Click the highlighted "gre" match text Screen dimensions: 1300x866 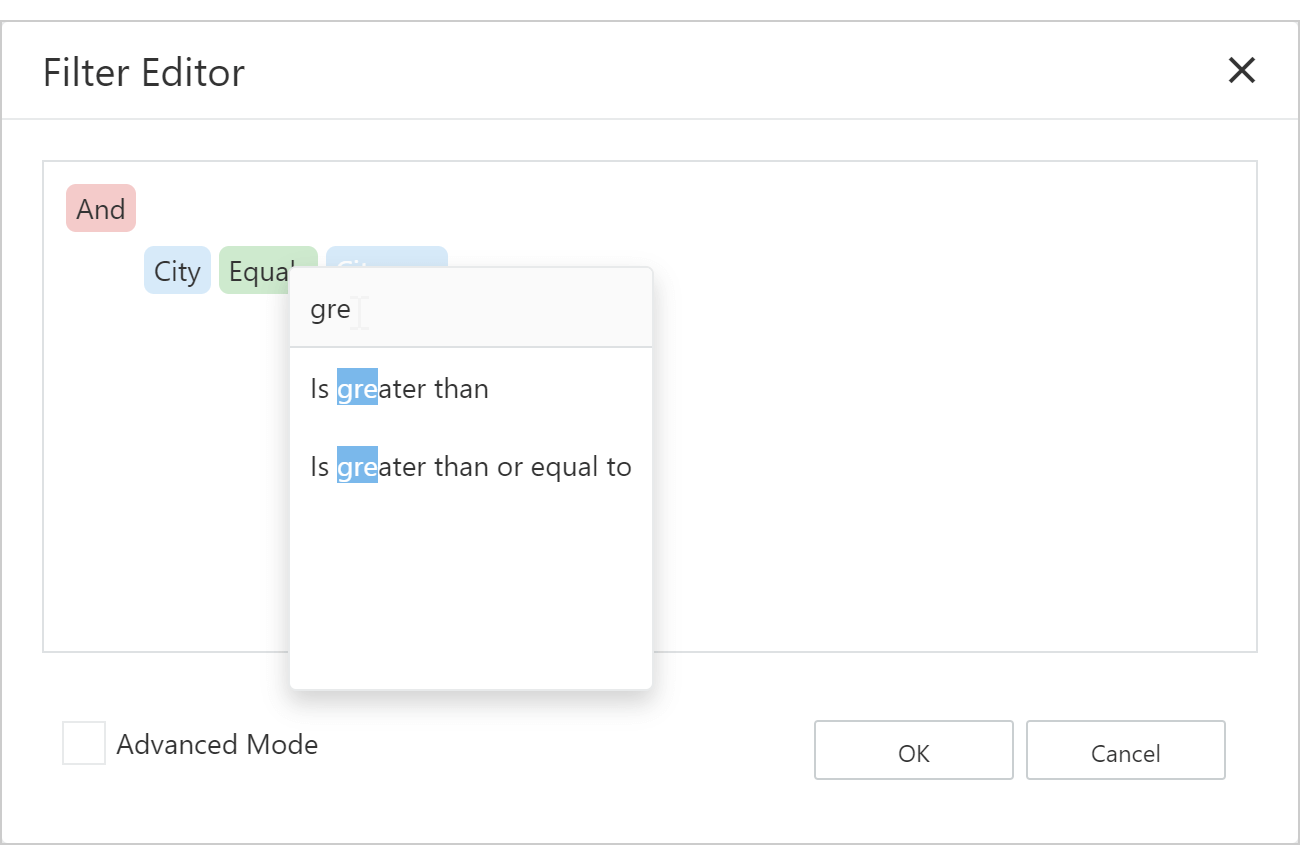357,388
